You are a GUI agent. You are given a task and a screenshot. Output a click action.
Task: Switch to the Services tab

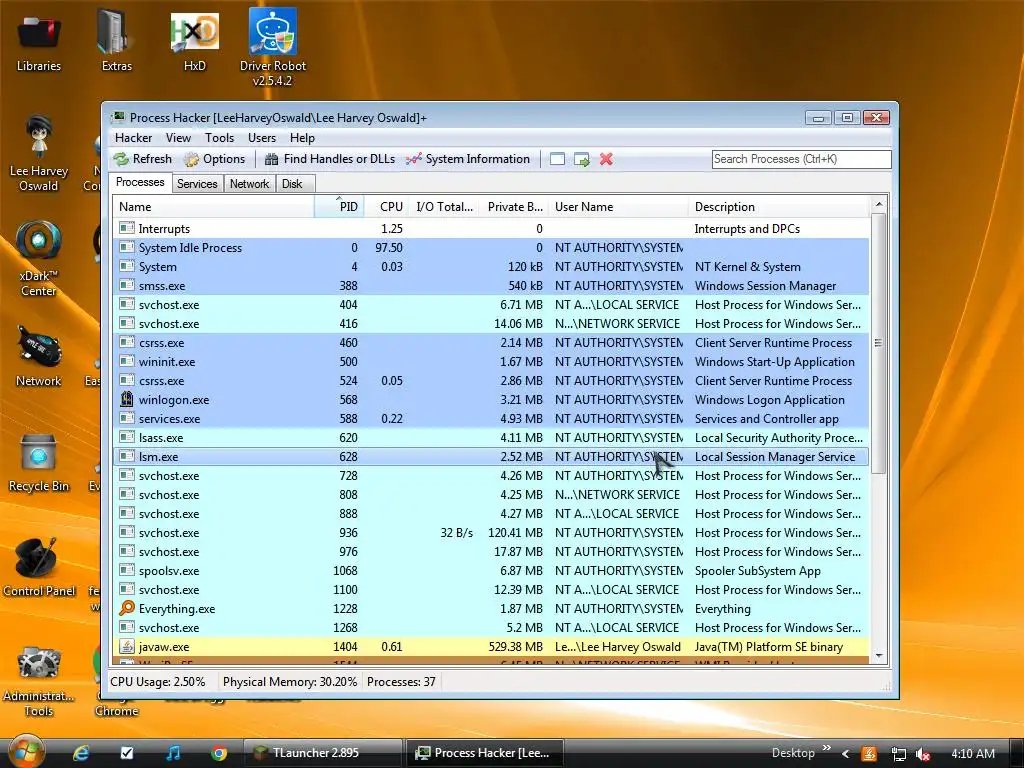tap(197, 184)
